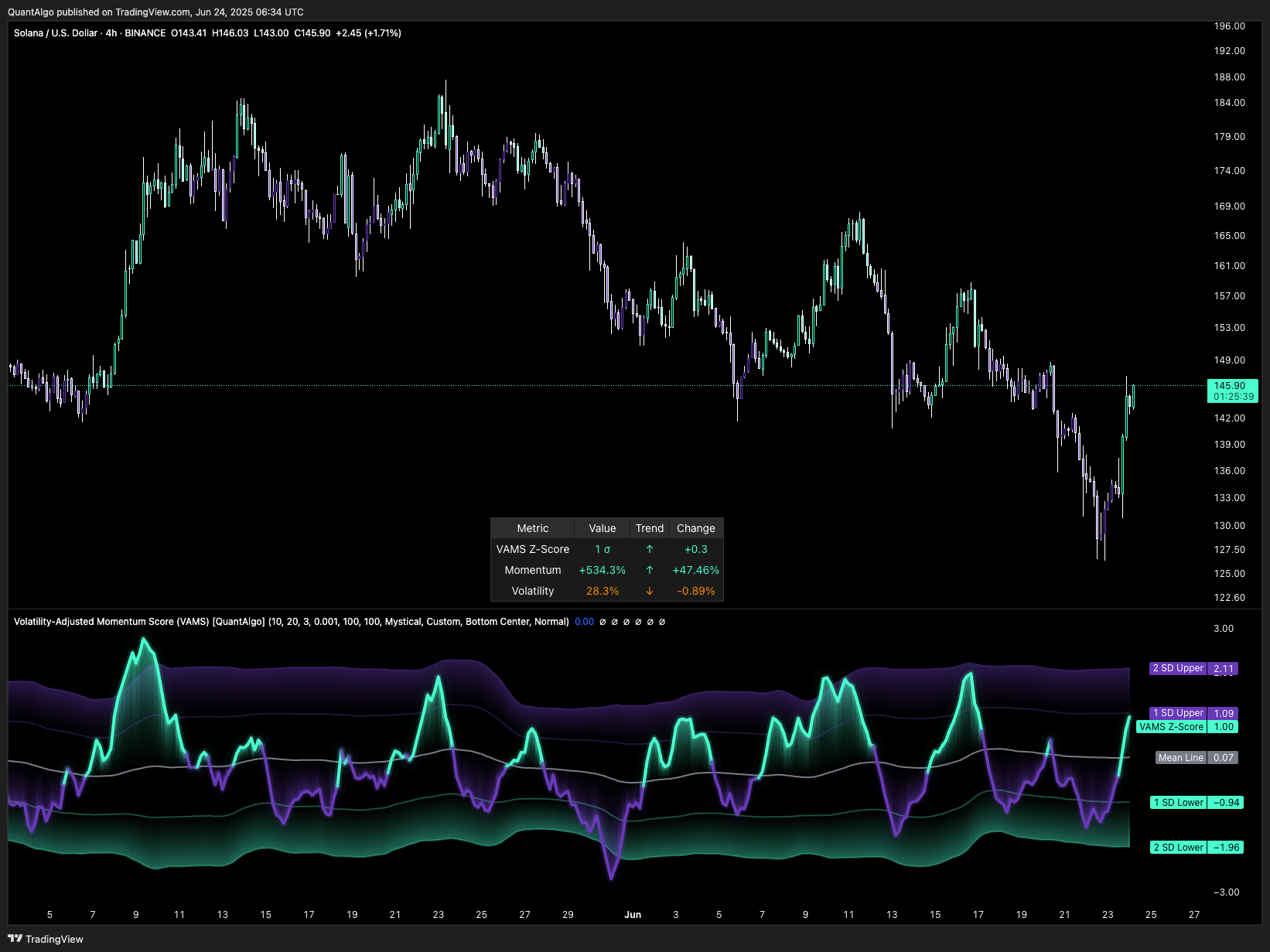Screen dimensions: 1270x952
Task: Click the up arrow in Momentum row
Action: click(x=650, y=570)
